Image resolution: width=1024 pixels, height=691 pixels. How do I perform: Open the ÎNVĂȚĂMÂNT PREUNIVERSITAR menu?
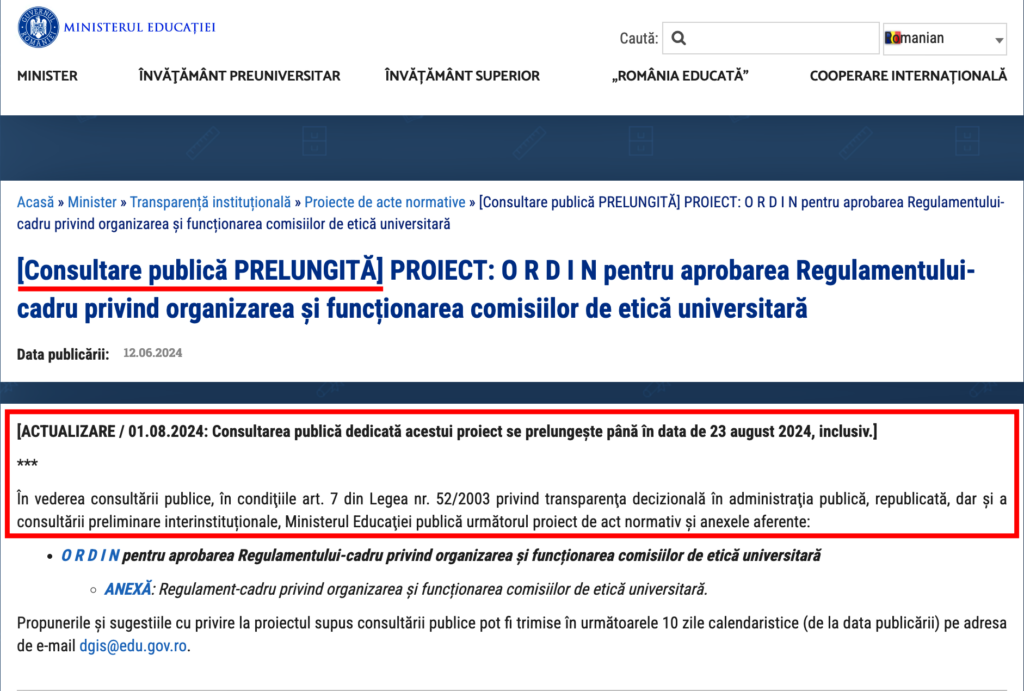tap(239, 76)
